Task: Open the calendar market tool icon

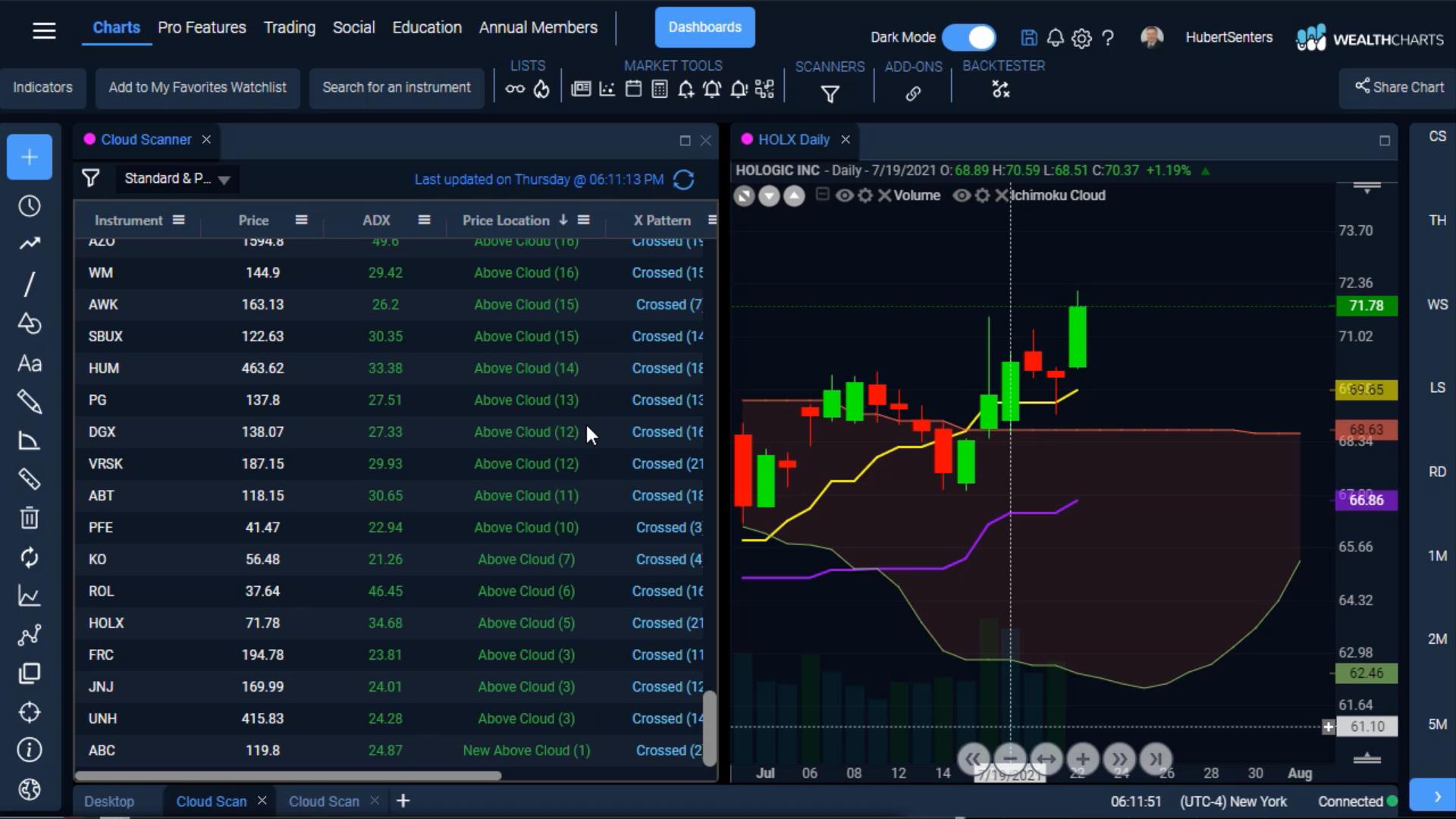Action: 633,89
